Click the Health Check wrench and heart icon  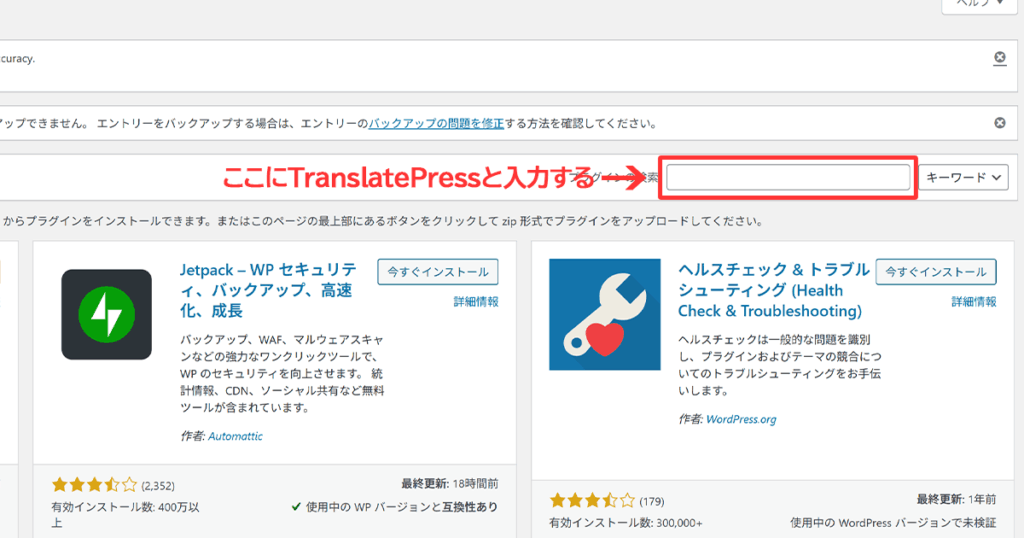tap(604, 314)
